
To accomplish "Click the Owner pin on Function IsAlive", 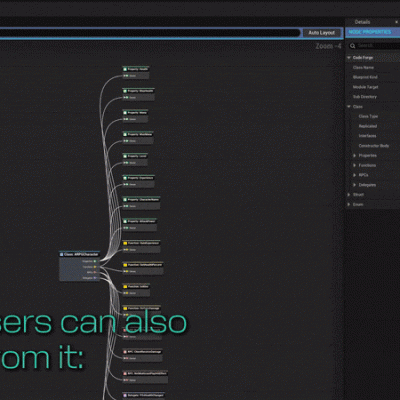I will point(126,293).
